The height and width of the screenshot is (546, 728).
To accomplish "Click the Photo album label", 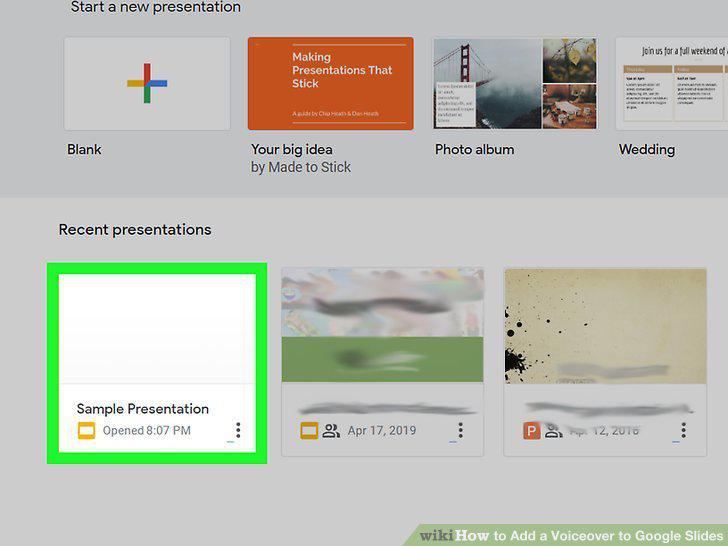I will [x=474, y=150].
